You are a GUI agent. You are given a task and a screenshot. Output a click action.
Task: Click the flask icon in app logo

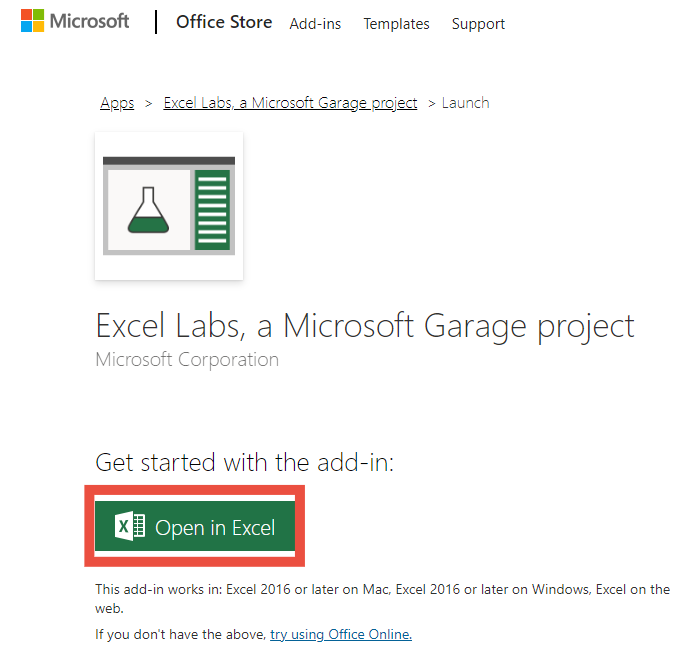click(147, 209)
